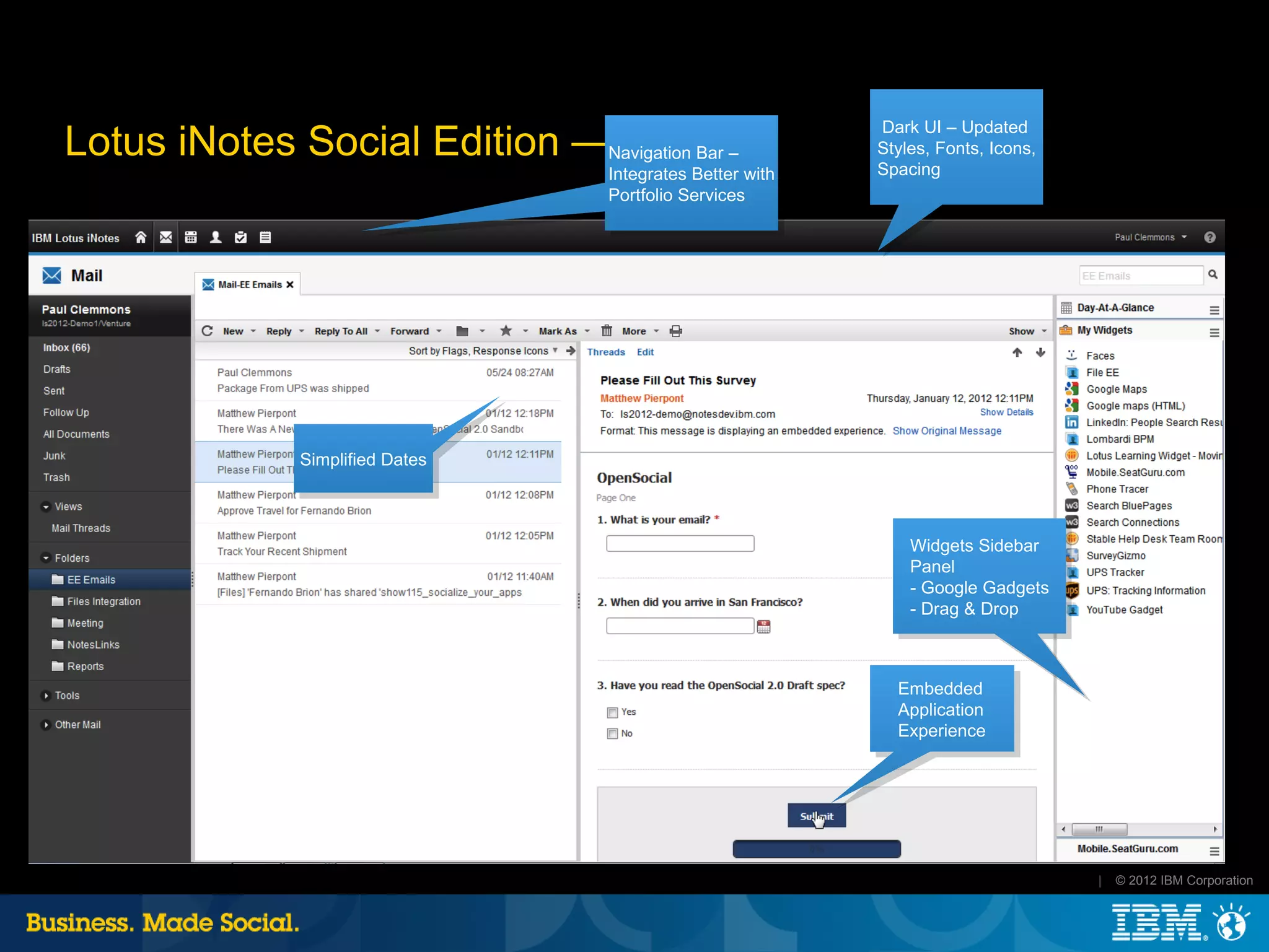Click the Print icon in toolbar
This screenshot has height=952, width=1269.
(x=676, y=331)
